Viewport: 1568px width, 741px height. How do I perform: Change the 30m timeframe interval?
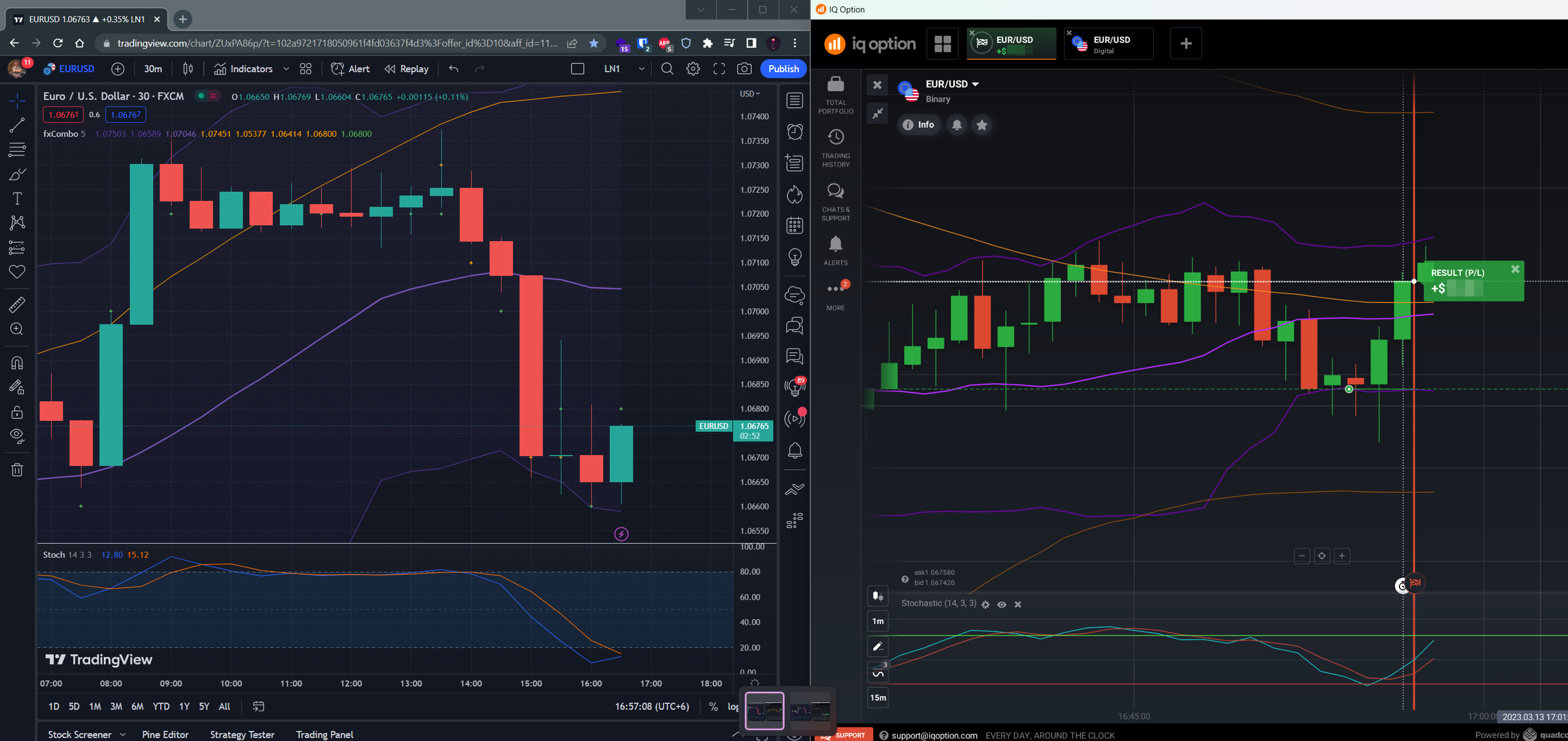click(153, 69)
